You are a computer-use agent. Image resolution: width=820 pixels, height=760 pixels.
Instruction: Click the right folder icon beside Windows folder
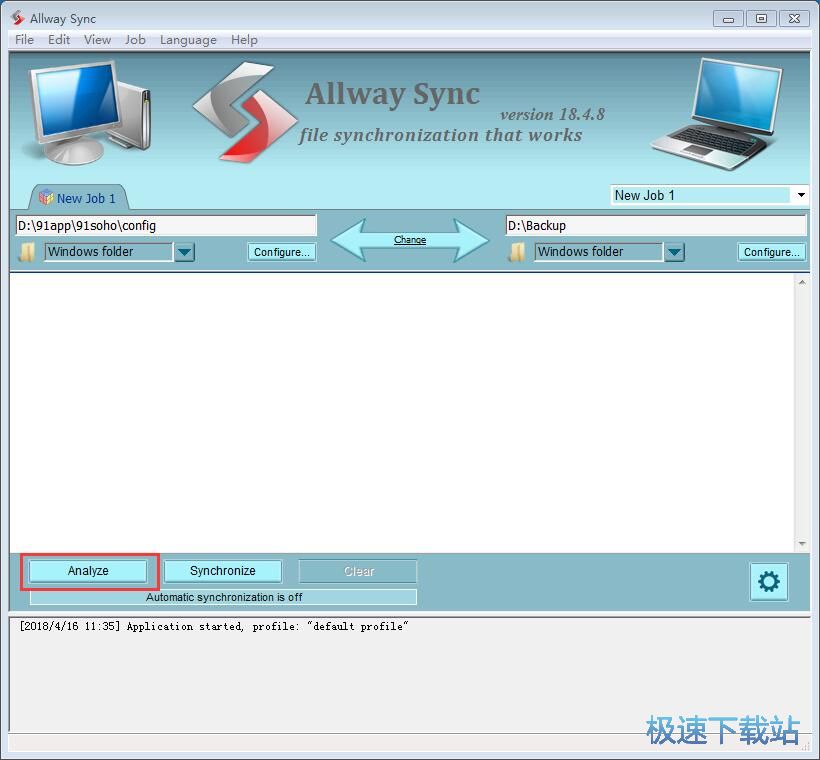[x=517, y=252]
